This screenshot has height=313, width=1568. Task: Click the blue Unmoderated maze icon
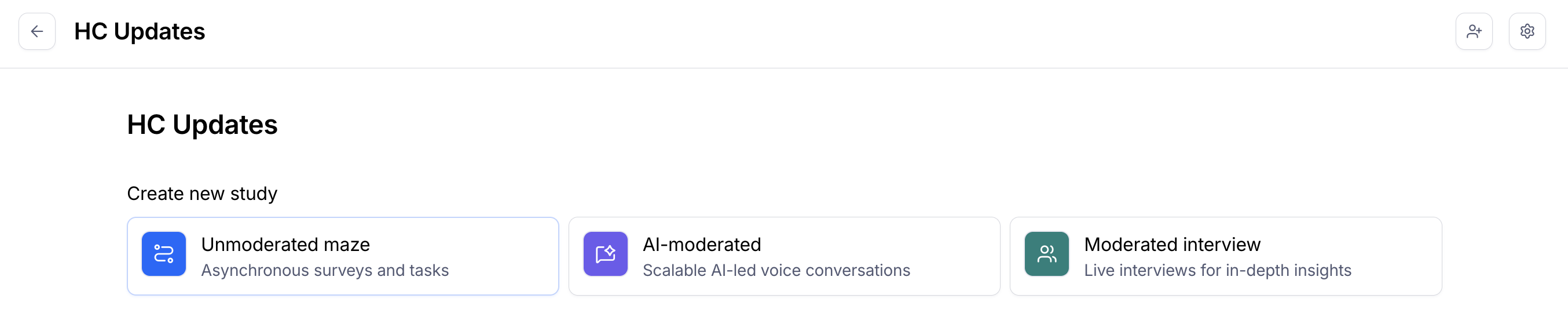click(x=164, y=254)
